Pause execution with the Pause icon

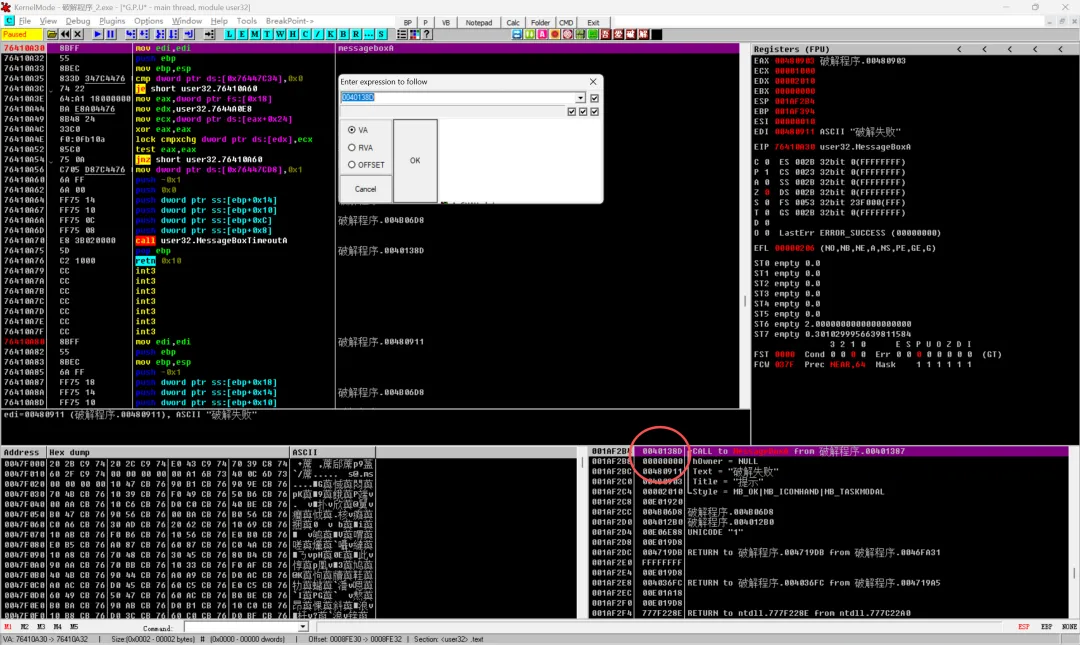(x=110, y=34)
